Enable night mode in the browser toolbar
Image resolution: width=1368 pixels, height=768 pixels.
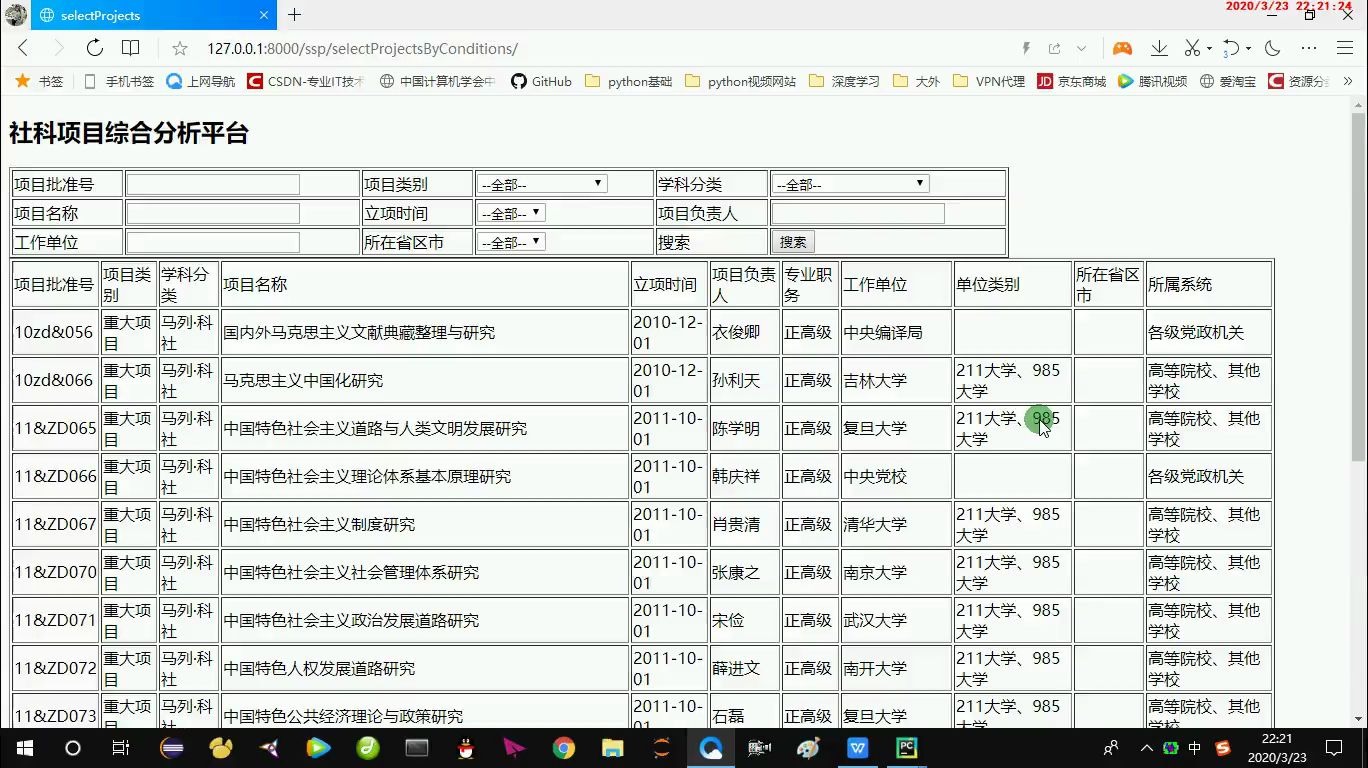pos(1271,48)
